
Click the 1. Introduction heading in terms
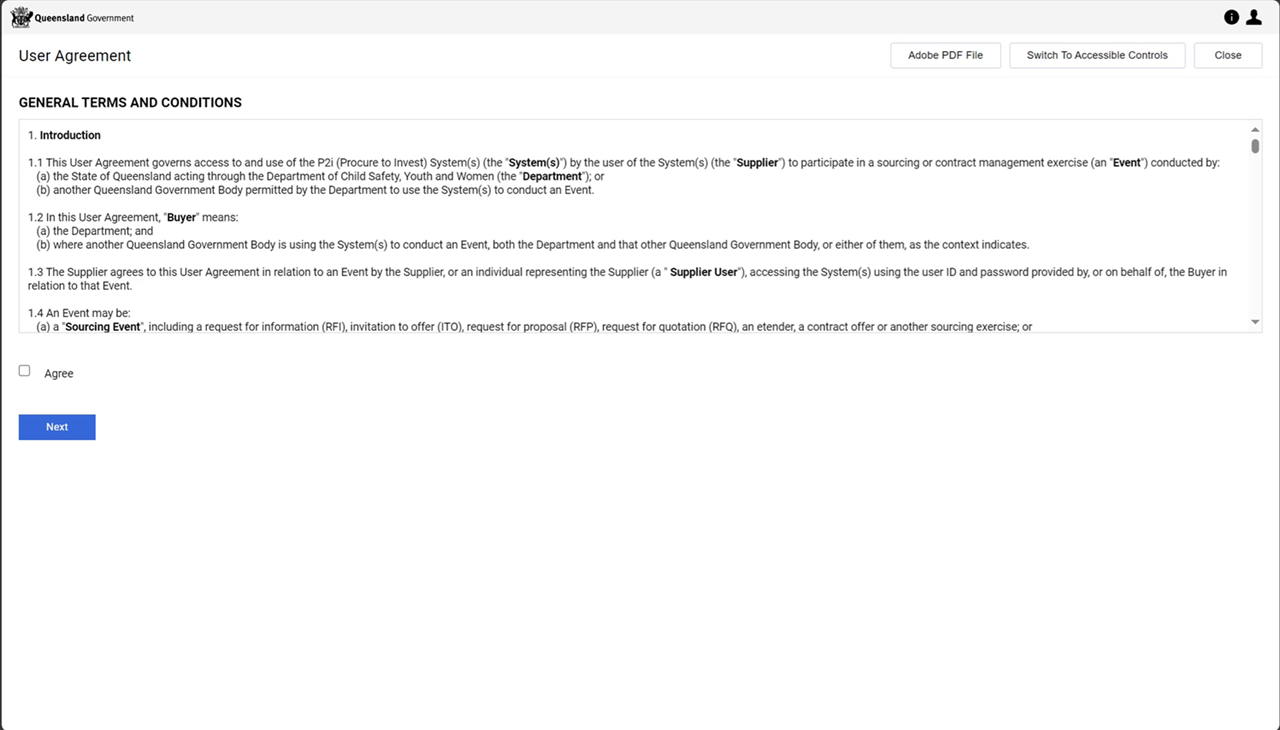click(64, 135)
